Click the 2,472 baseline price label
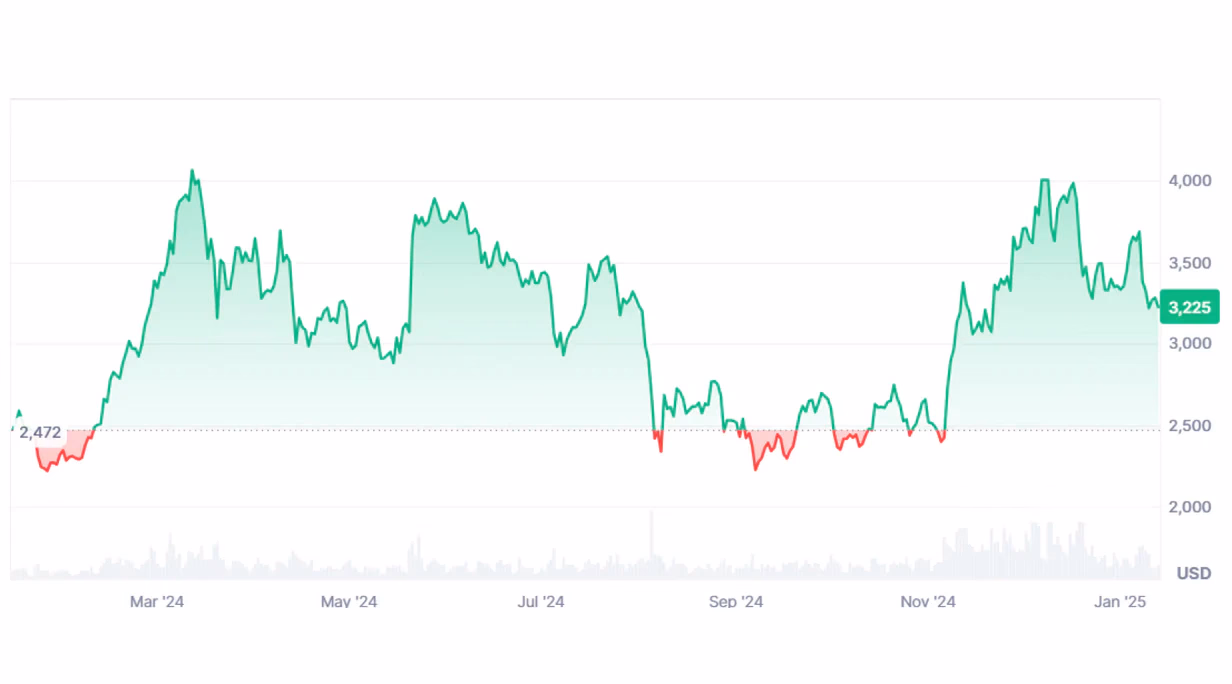1232x684 pixels. [x=41, y=433]
